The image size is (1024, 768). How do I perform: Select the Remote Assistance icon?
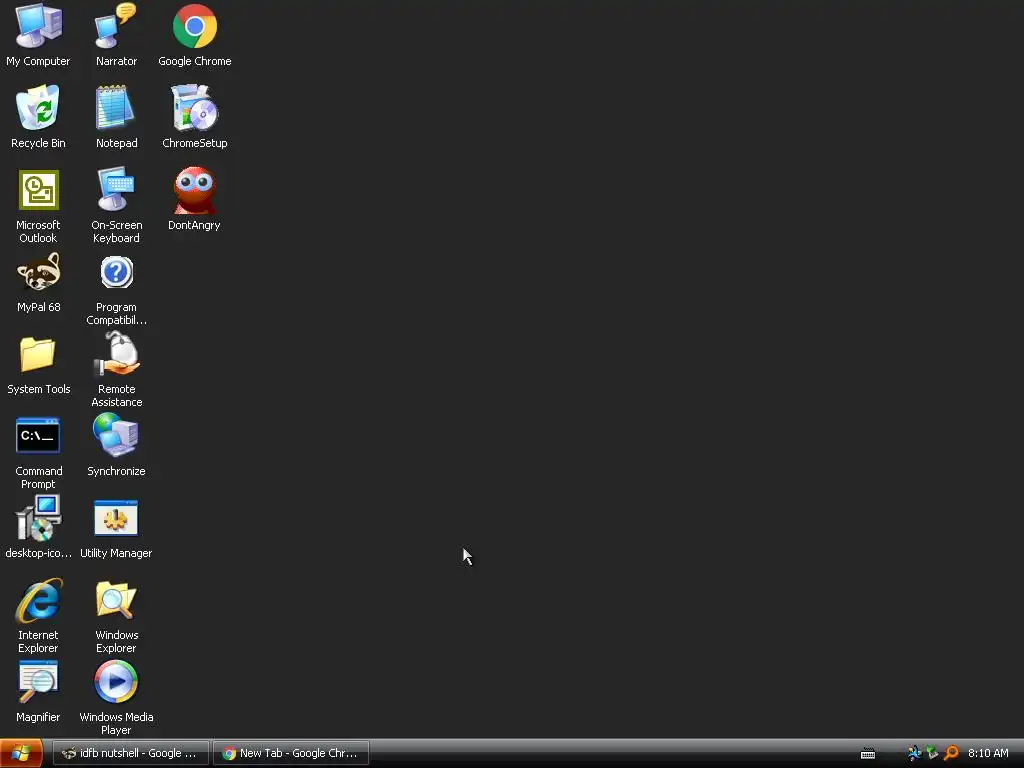[116, 354]
